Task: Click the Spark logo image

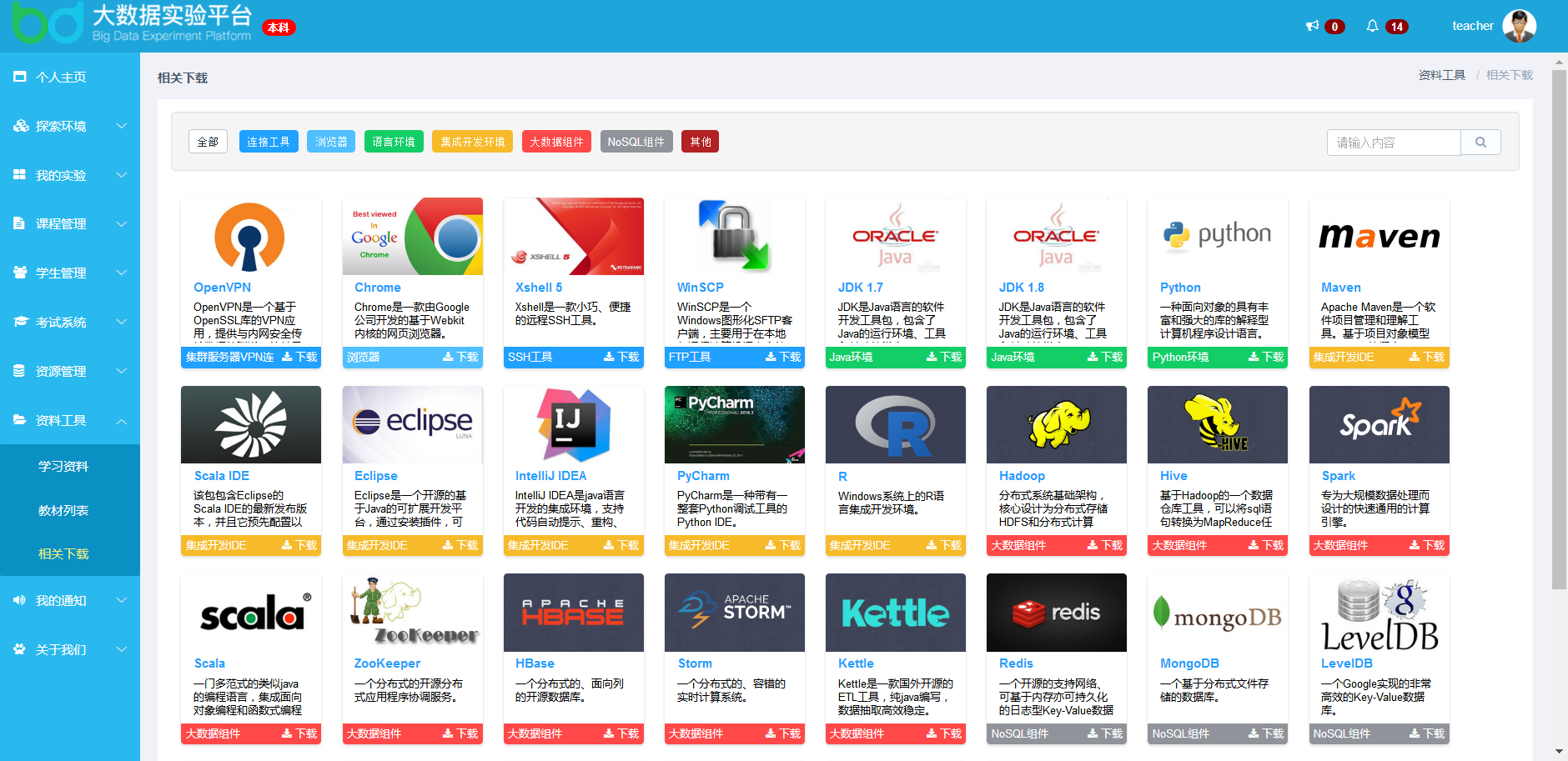Action: (x=1379, y=424)
